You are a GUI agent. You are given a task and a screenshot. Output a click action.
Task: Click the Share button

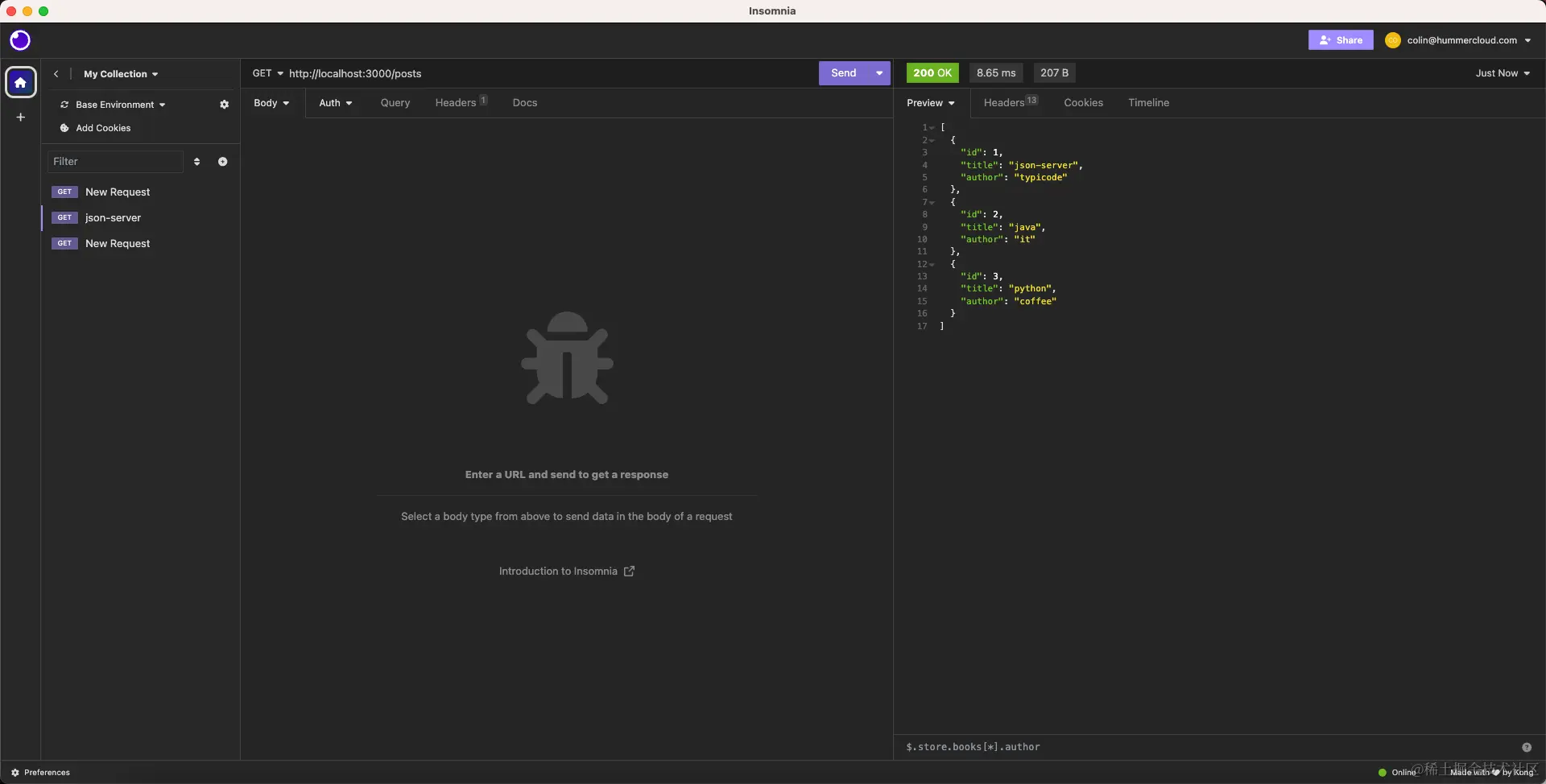click(x=1341, y=40)
